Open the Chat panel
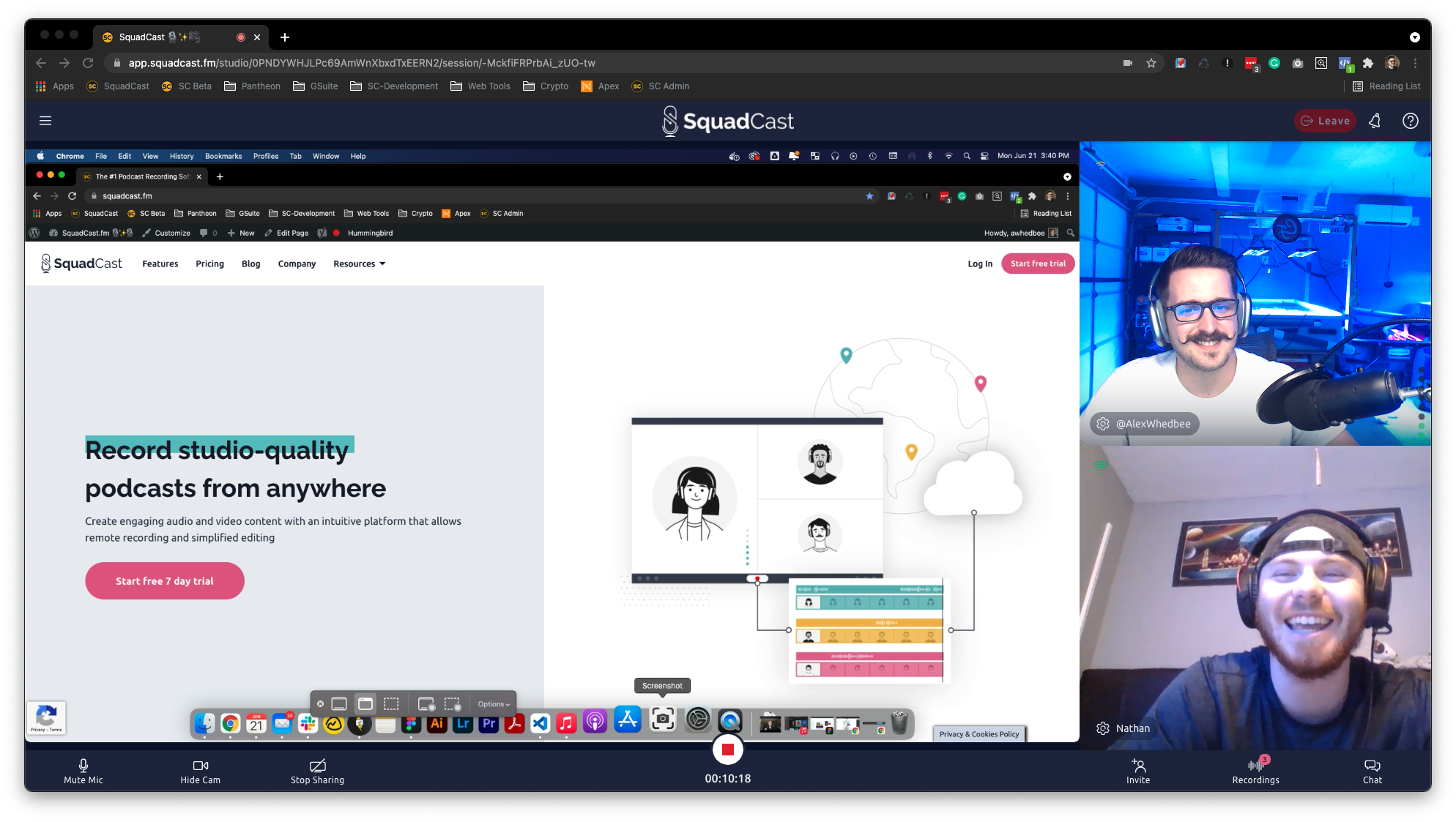The height and width of the screenshot is (822, 1456). pos(1372,770)
